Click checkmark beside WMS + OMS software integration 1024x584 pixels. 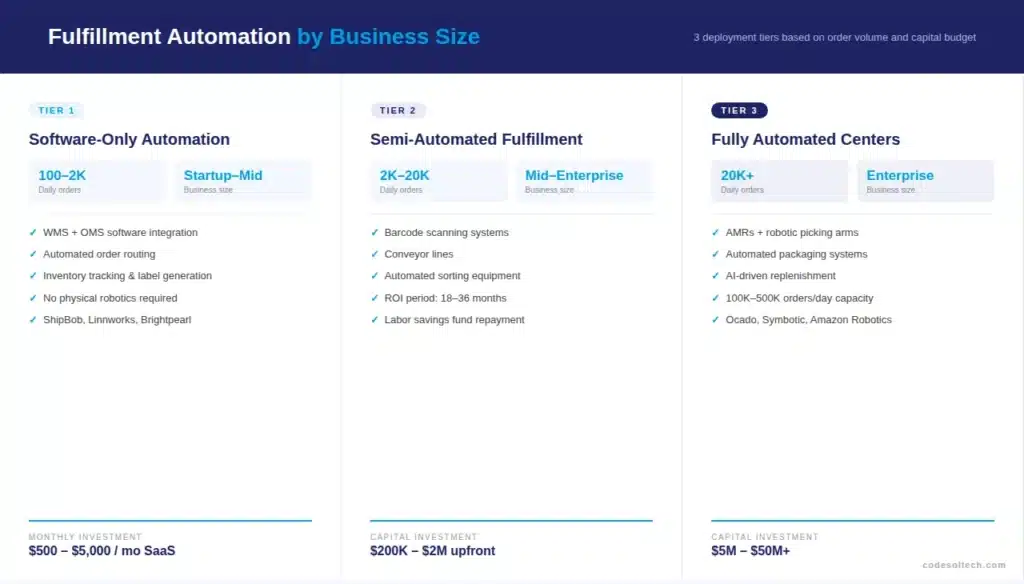[x=33, y=233]
